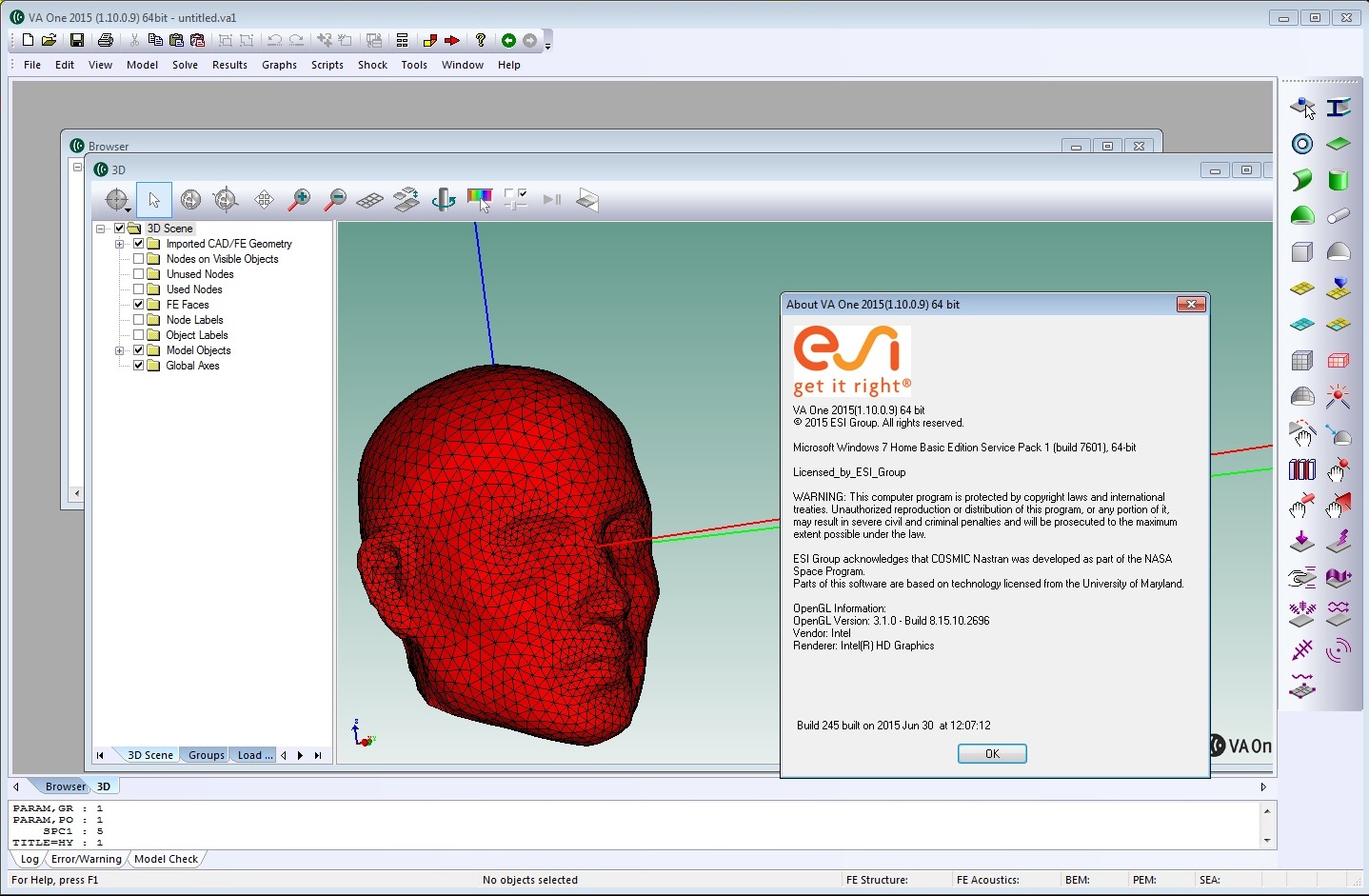This screenshot has height=896, width=1369.
Task: Click the red and white bookshelf panels icon
Action: pos(1302,469)
